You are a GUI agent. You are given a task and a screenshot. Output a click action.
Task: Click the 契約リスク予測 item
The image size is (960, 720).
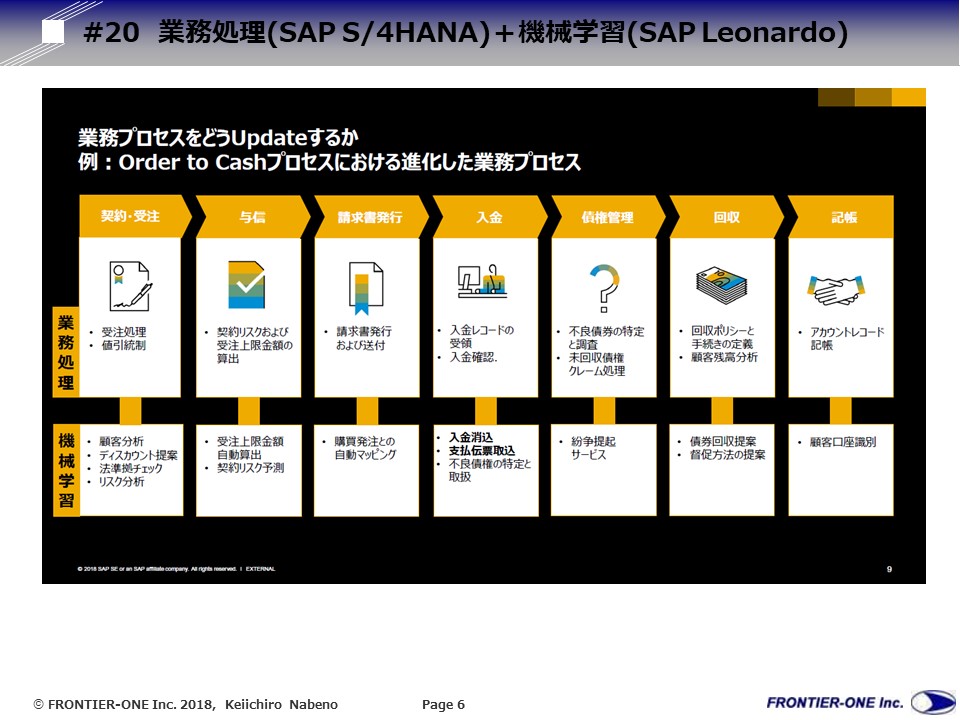tap(250, 468)
